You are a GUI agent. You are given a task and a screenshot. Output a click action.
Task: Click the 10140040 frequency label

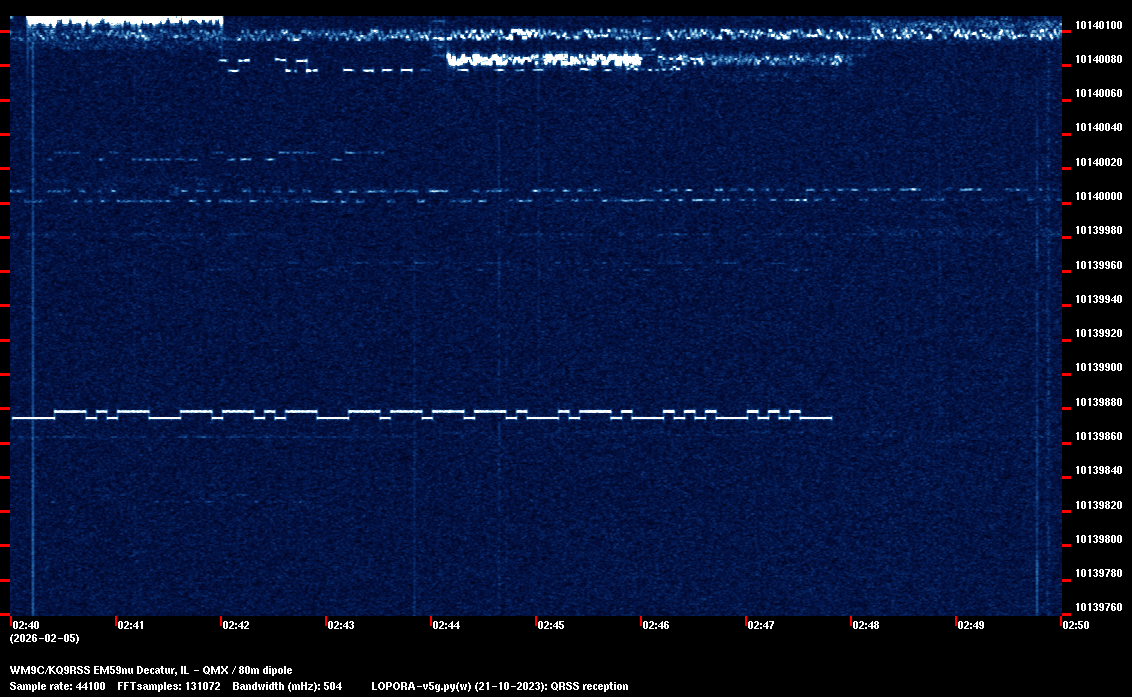[x=1098, y=128]
